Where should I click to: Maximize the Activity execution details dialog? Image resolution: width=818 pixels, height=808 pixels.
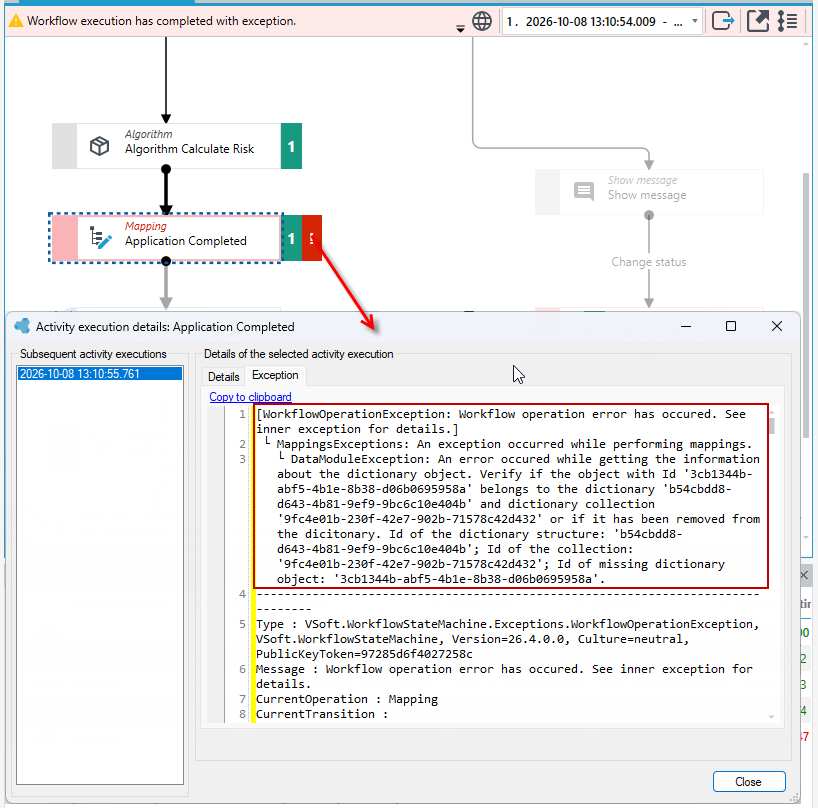tap(731, 327)
